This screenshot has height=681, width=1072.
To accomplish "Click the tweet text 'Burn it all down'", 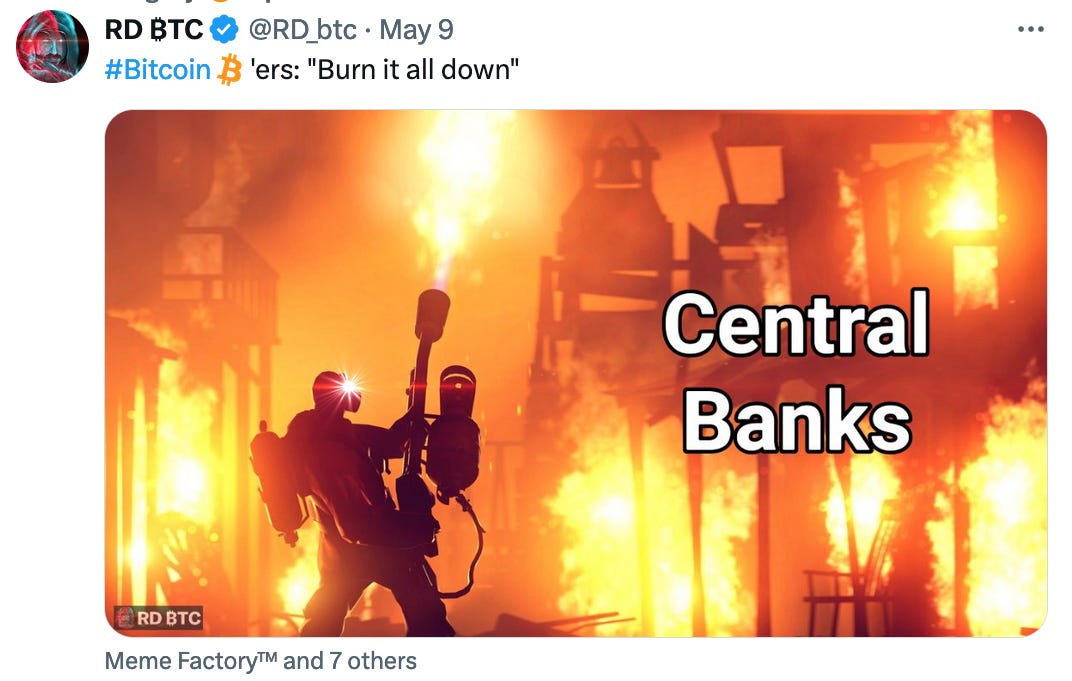I will point(418,70).
